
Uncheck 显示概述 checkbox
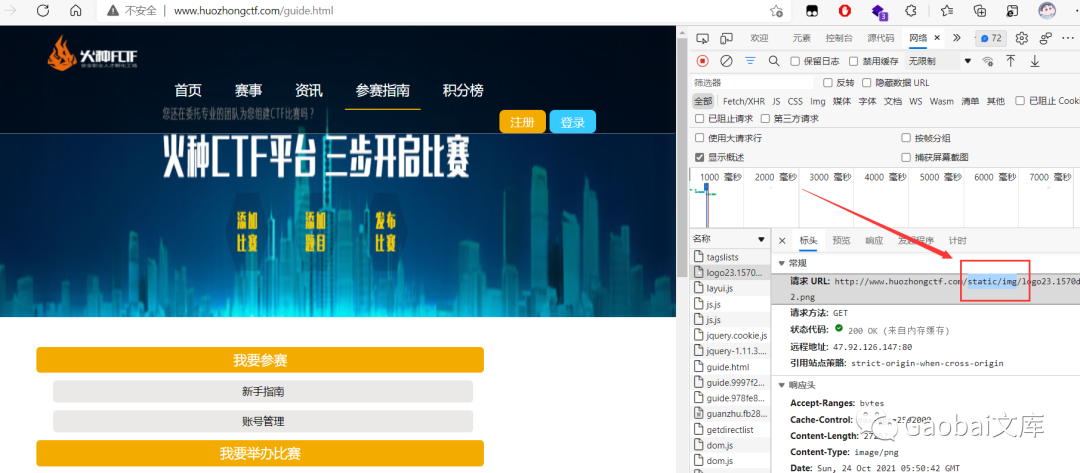pos(700,157)
